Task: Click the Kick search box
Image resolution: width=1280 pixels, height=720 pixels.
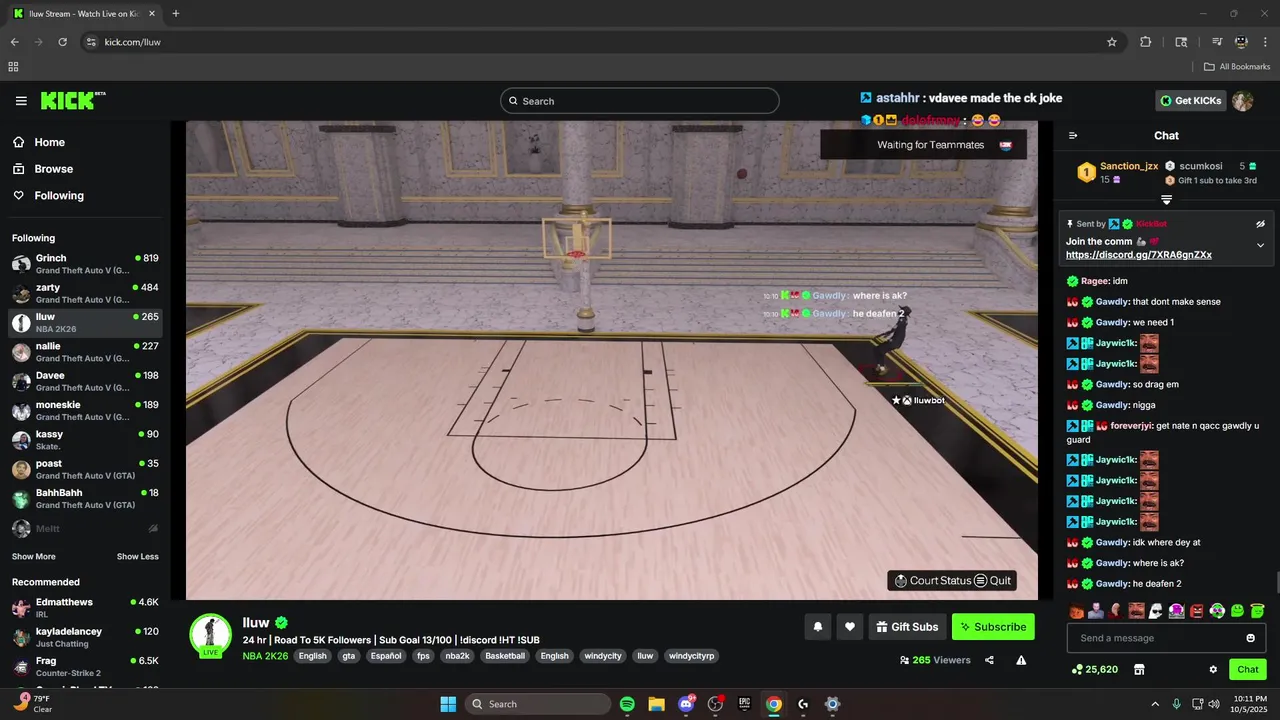Action: coord(640,101)
